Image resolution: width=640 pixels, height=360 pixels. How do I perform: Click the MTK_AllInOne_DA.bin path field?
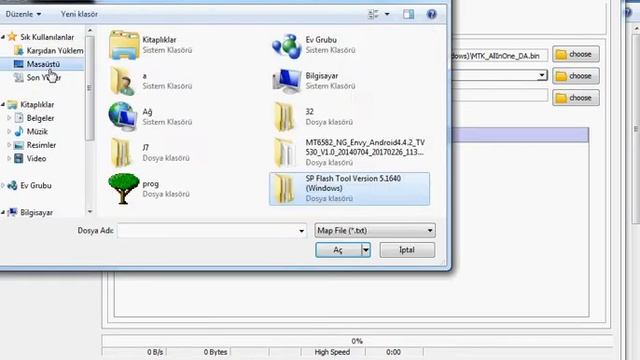coord(500,56)
